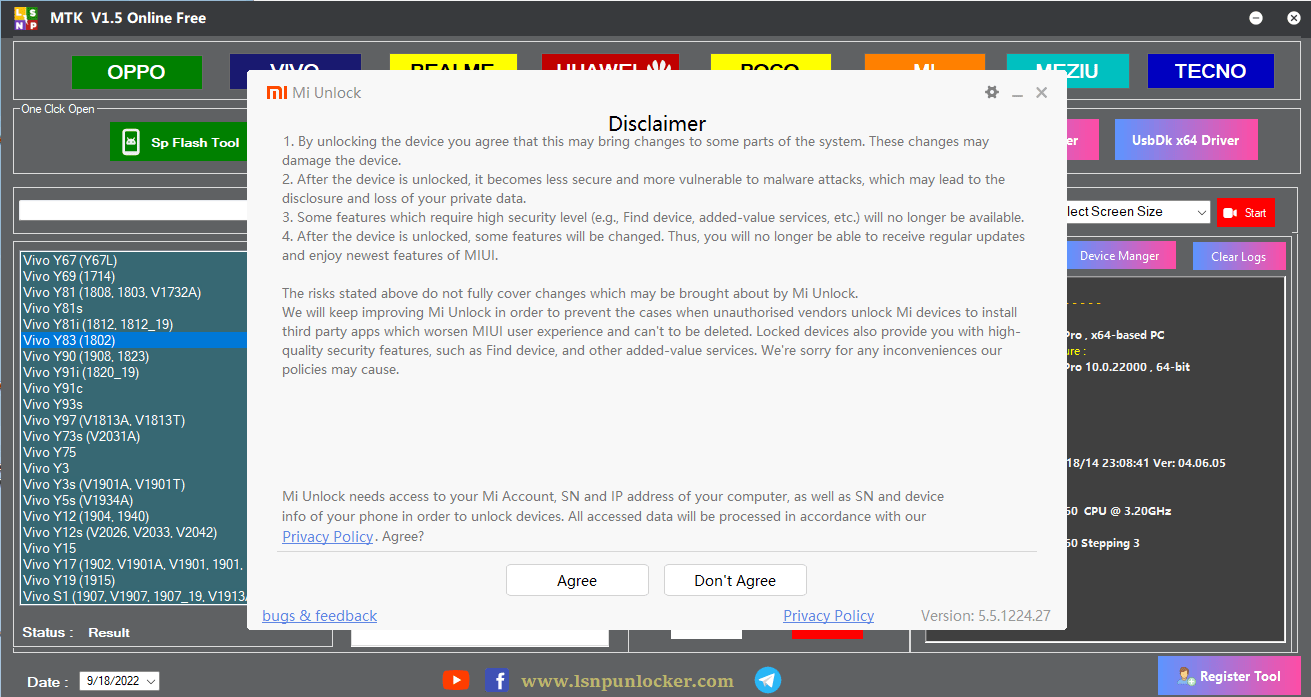Viewport: 1311px width, 697px height.
Task: Open the YouTube channel icon
Action: [x=456, y=680]
